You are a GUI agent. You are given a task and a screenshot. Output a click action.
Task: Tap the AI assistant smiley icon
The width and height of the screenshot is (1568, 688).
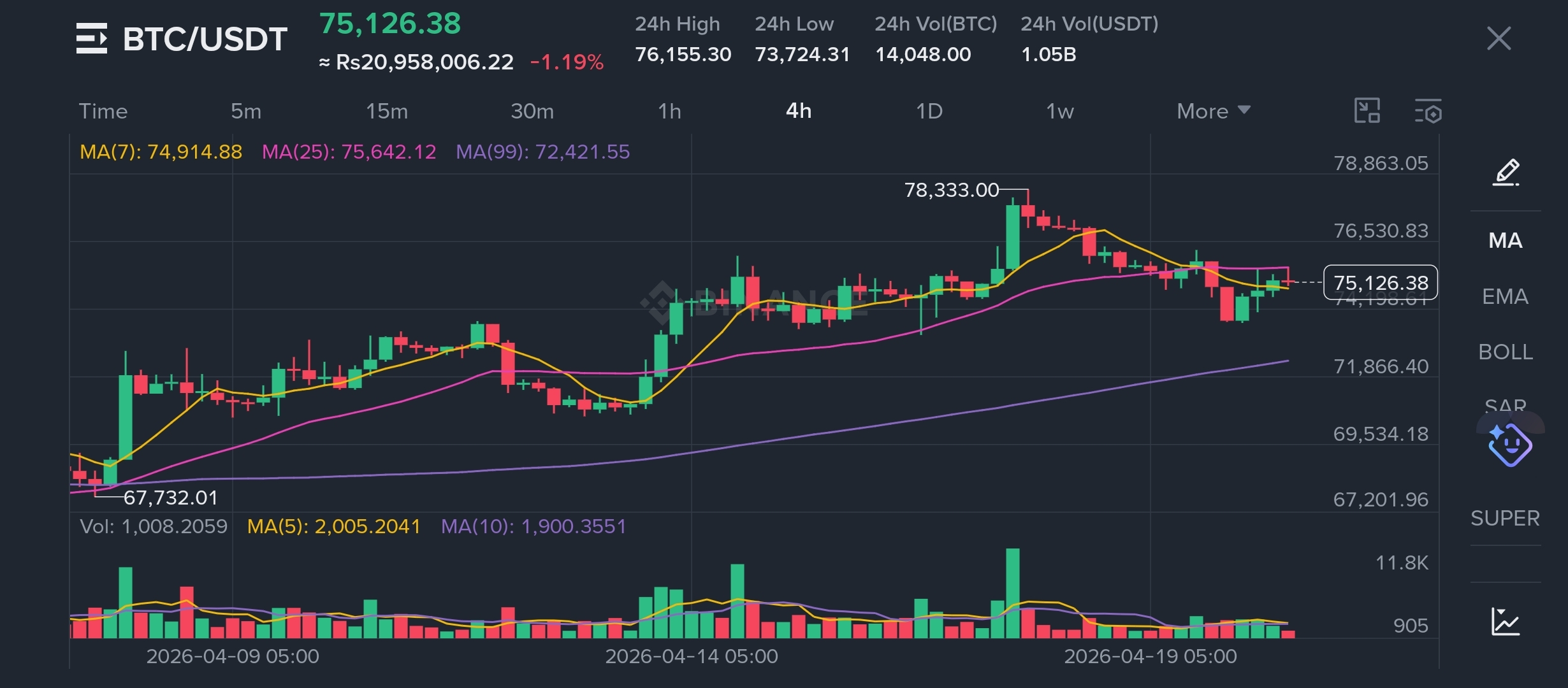point(1509,444)
